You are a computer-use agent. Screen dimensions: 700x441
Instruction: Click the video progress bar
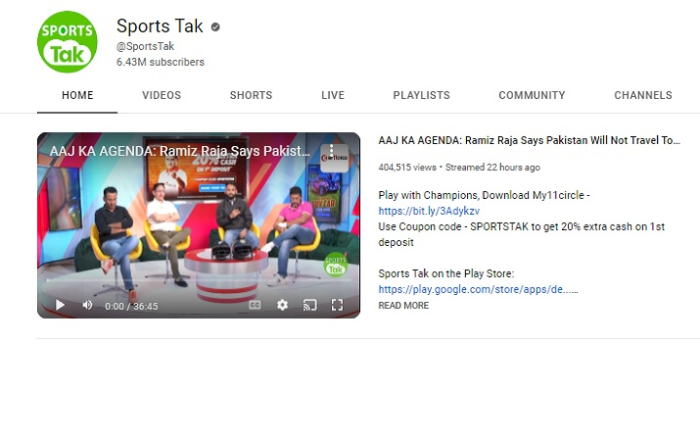pyautogui.click(x=199, y=280)
